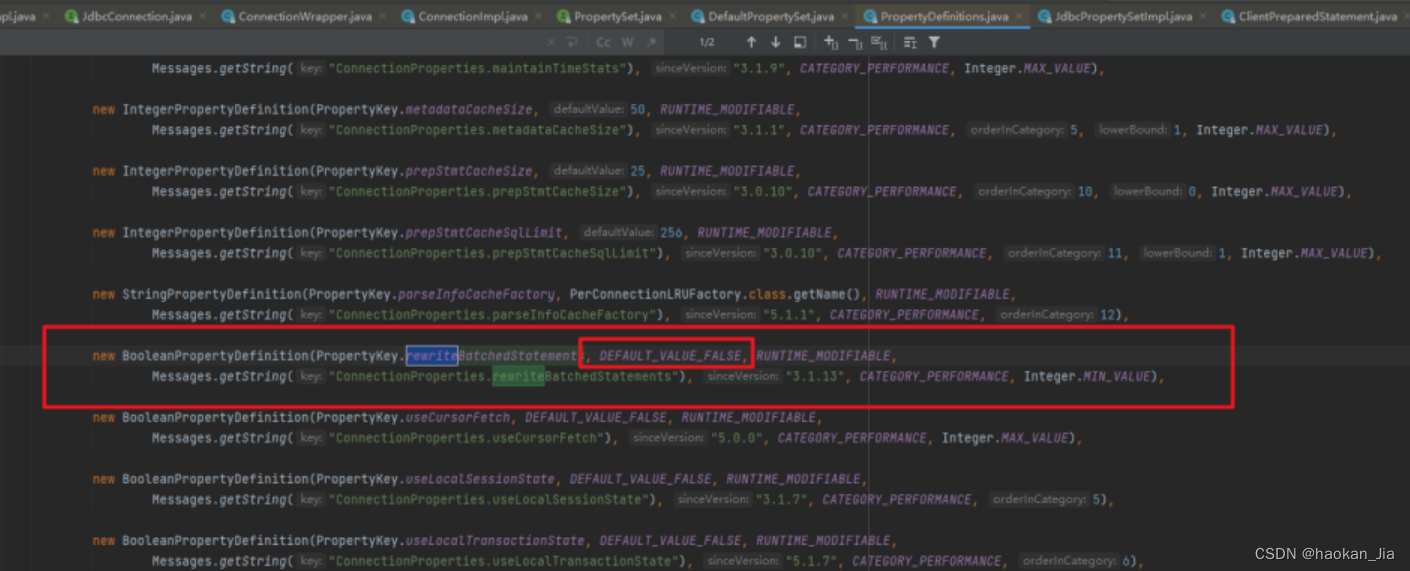
Task: Click the "5.1.7" sinceVersion string
Action: pos(810,562)
